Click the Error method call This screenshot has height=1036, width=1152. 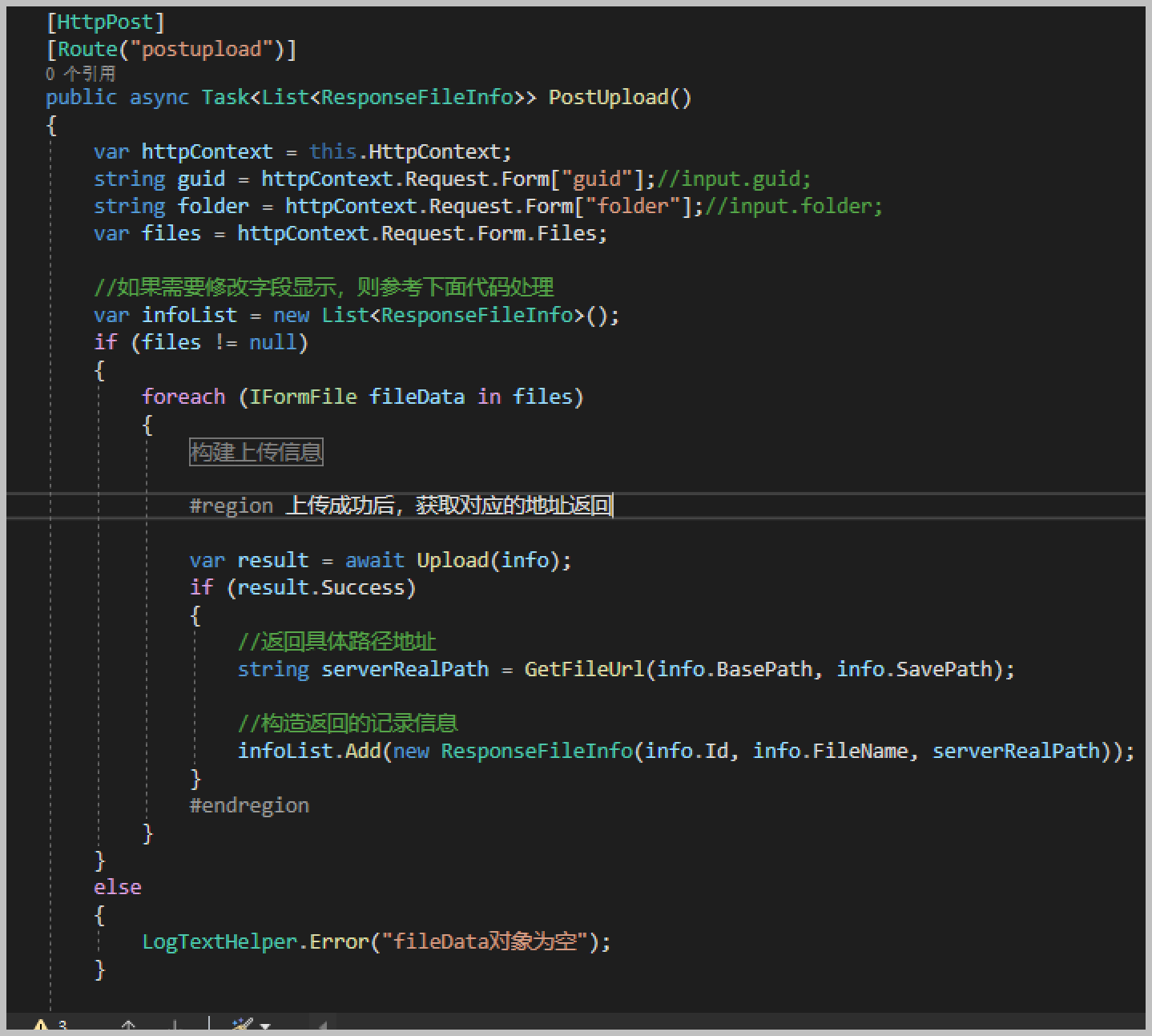(339, 941)
